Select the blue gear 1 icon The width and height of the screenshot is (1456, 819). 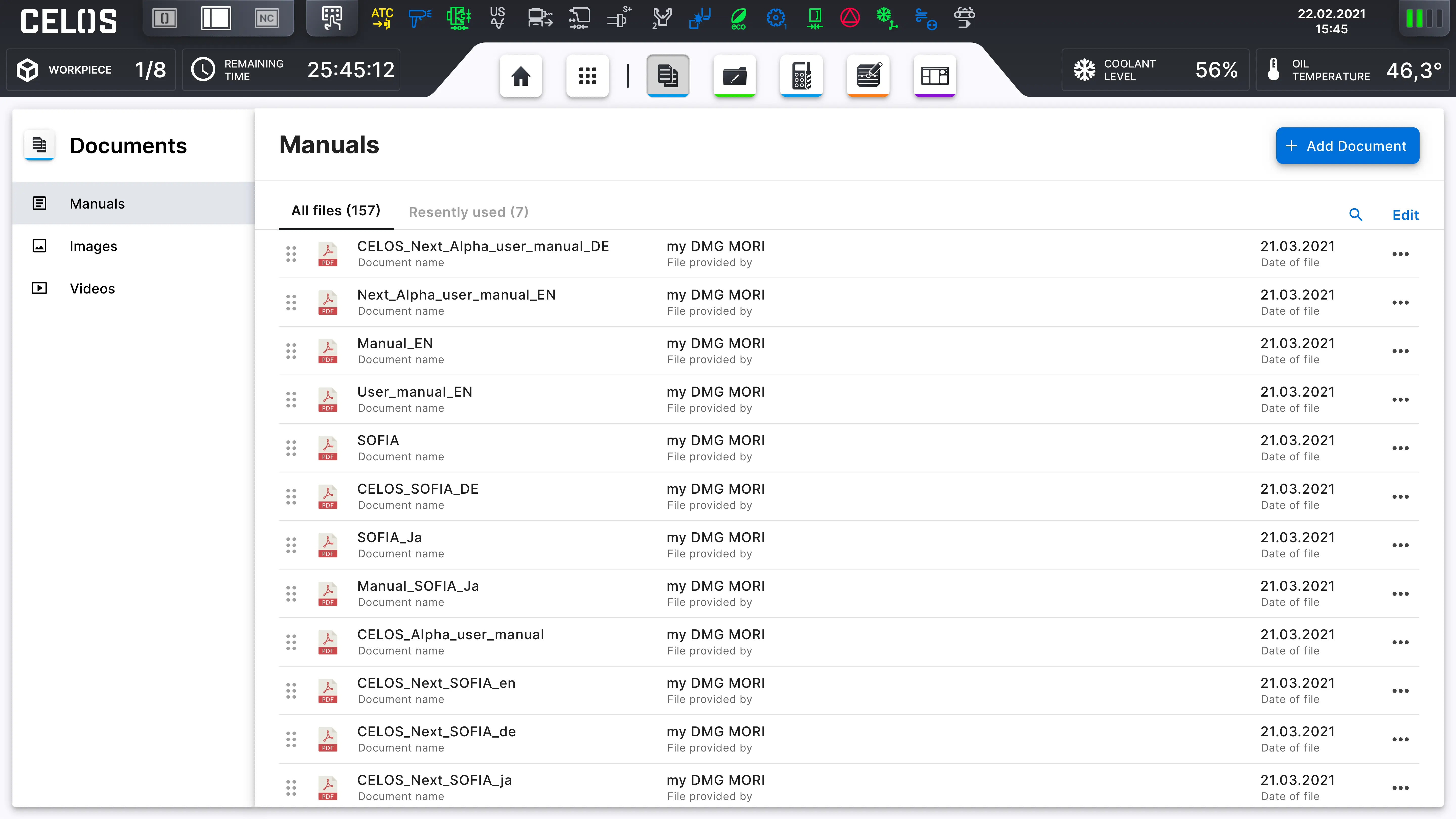click(776, 18)
